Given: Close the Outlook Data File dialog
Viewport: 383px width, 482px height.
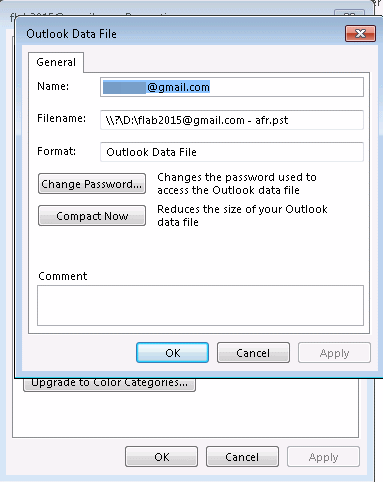Looking at the screenshot, I should pos(360,34).
